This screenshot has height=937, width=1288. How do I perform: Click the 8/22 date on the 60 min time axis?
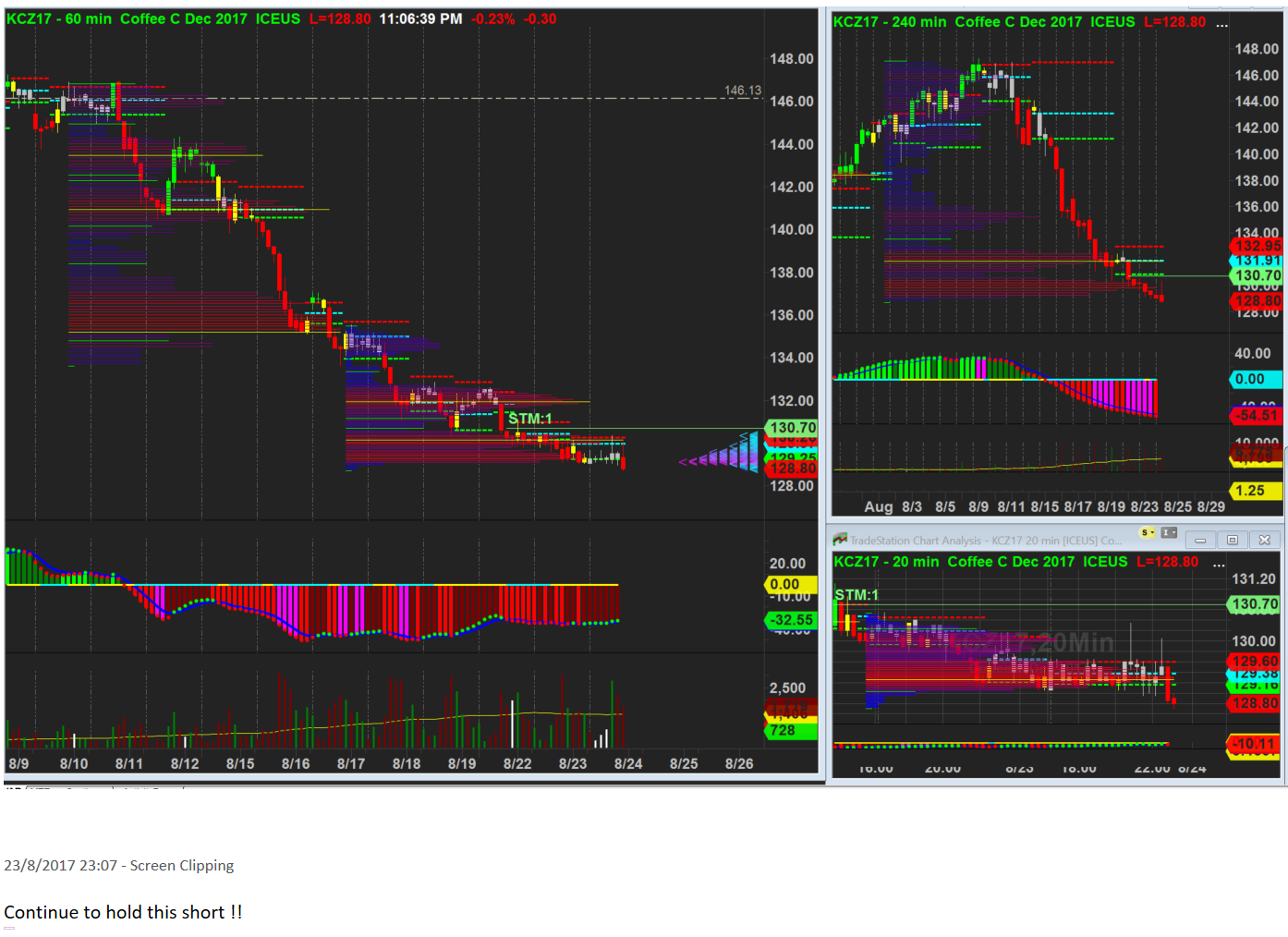pos(517,764)
